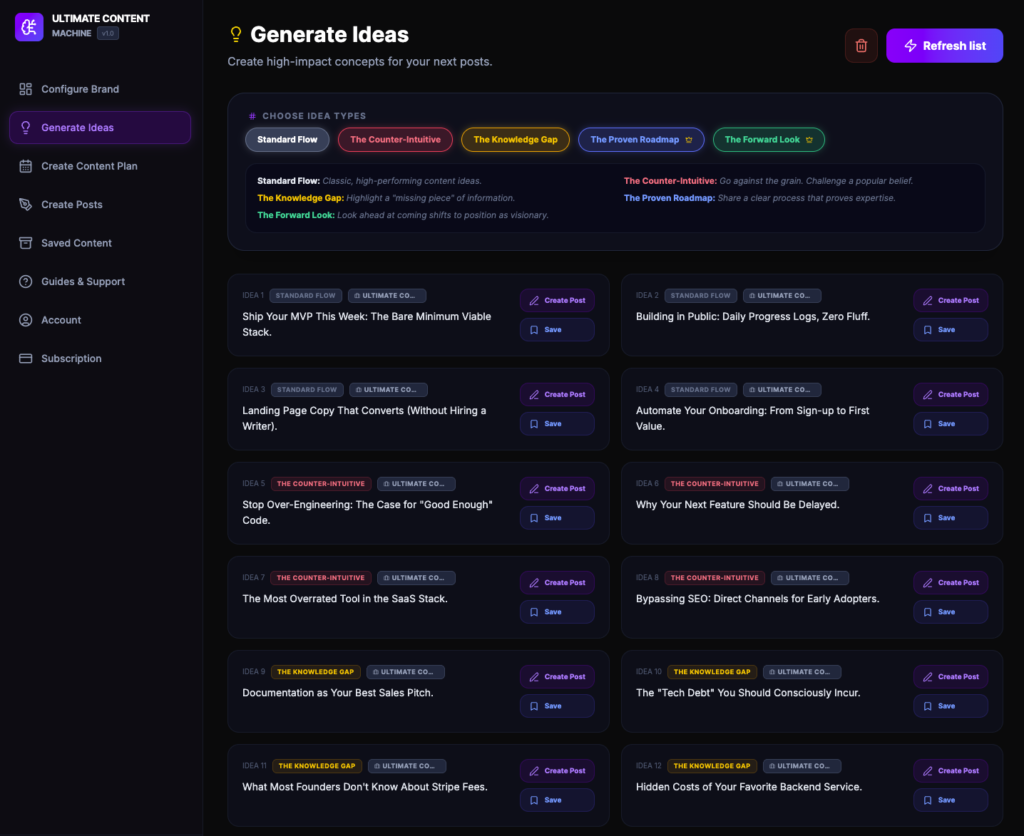Create post for Idea 1 MVP stack

(x=557, y=300)
